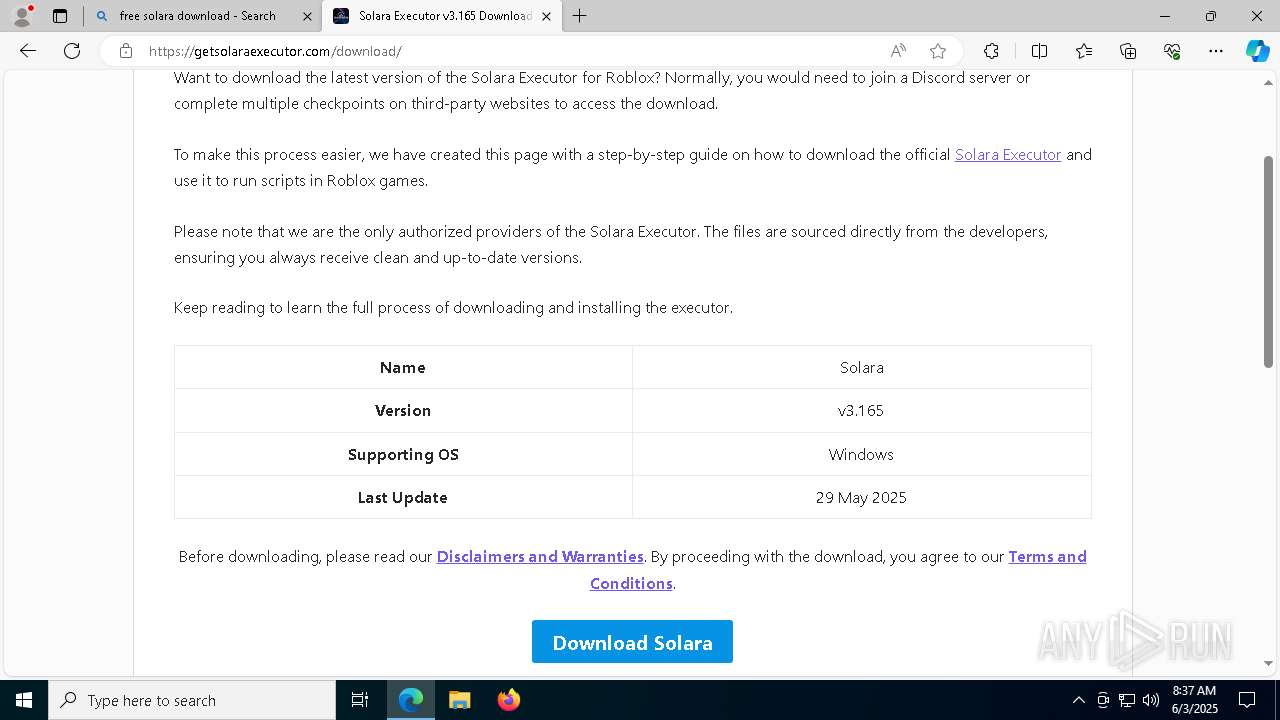The height and width of the screenshot is (720, 1280).
Task: Close the free solara download Search tab
Action: (x=307, y=16)
